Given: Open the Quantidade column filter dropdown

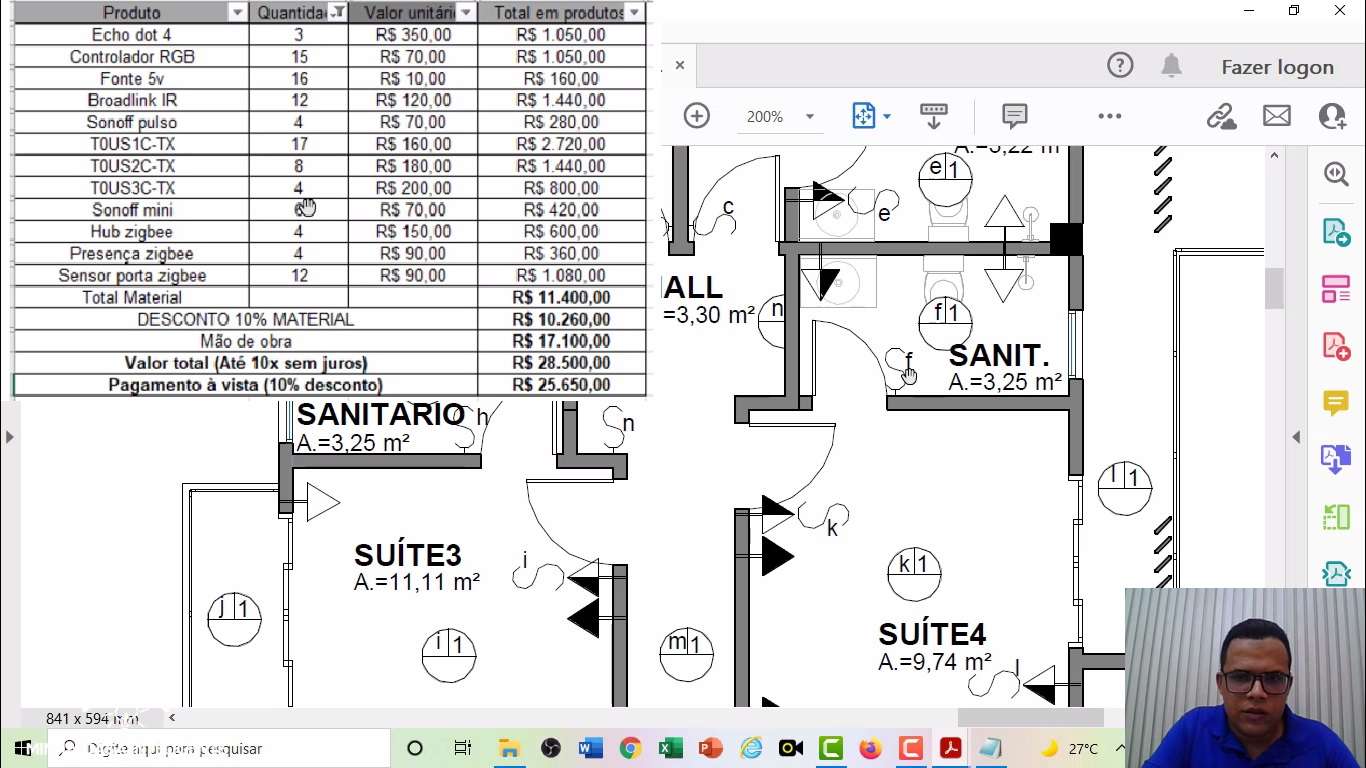Looking at the screenshot, I should point(338,12).
